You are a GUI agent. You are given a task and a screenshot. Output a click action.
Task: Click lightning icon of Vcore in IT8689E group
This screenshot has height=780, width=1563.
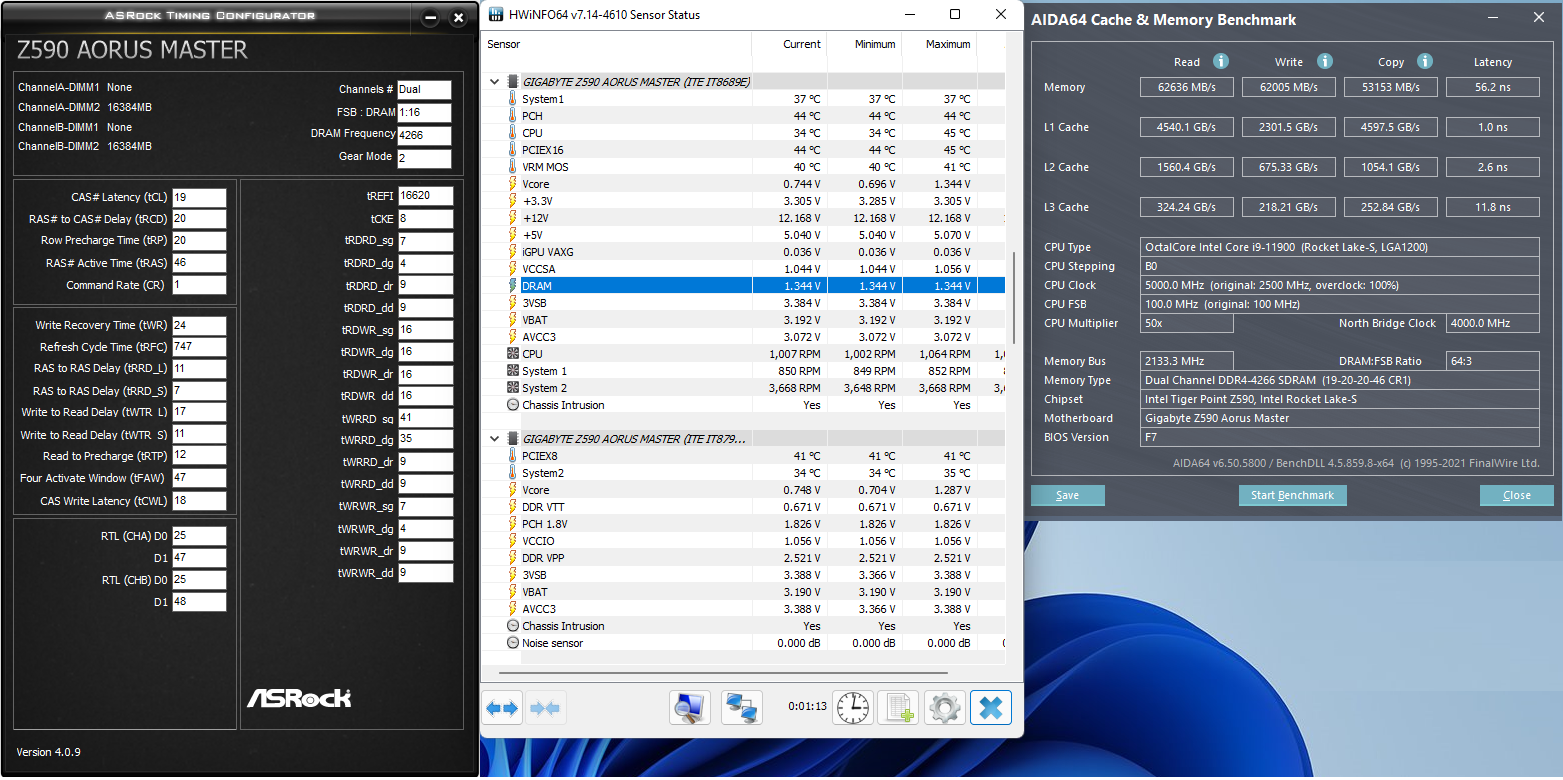(513, 184)
